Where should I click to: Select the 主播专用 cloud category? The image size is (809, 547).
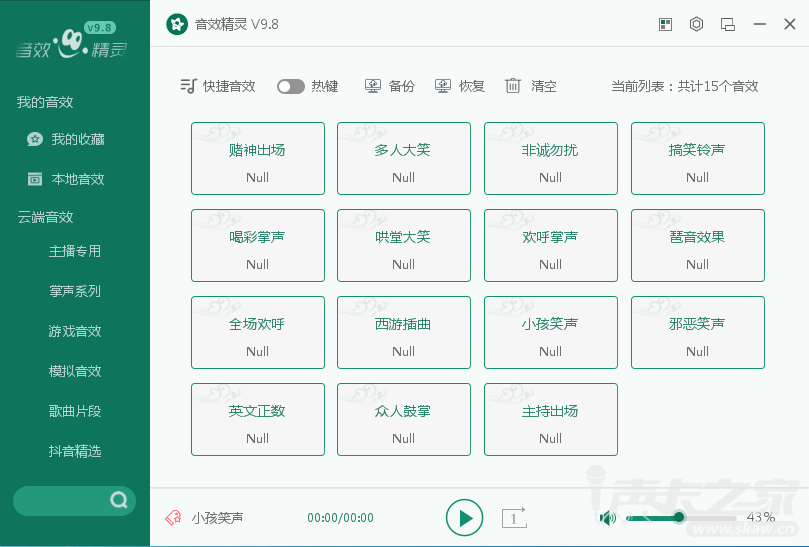[x=75, y=251]
